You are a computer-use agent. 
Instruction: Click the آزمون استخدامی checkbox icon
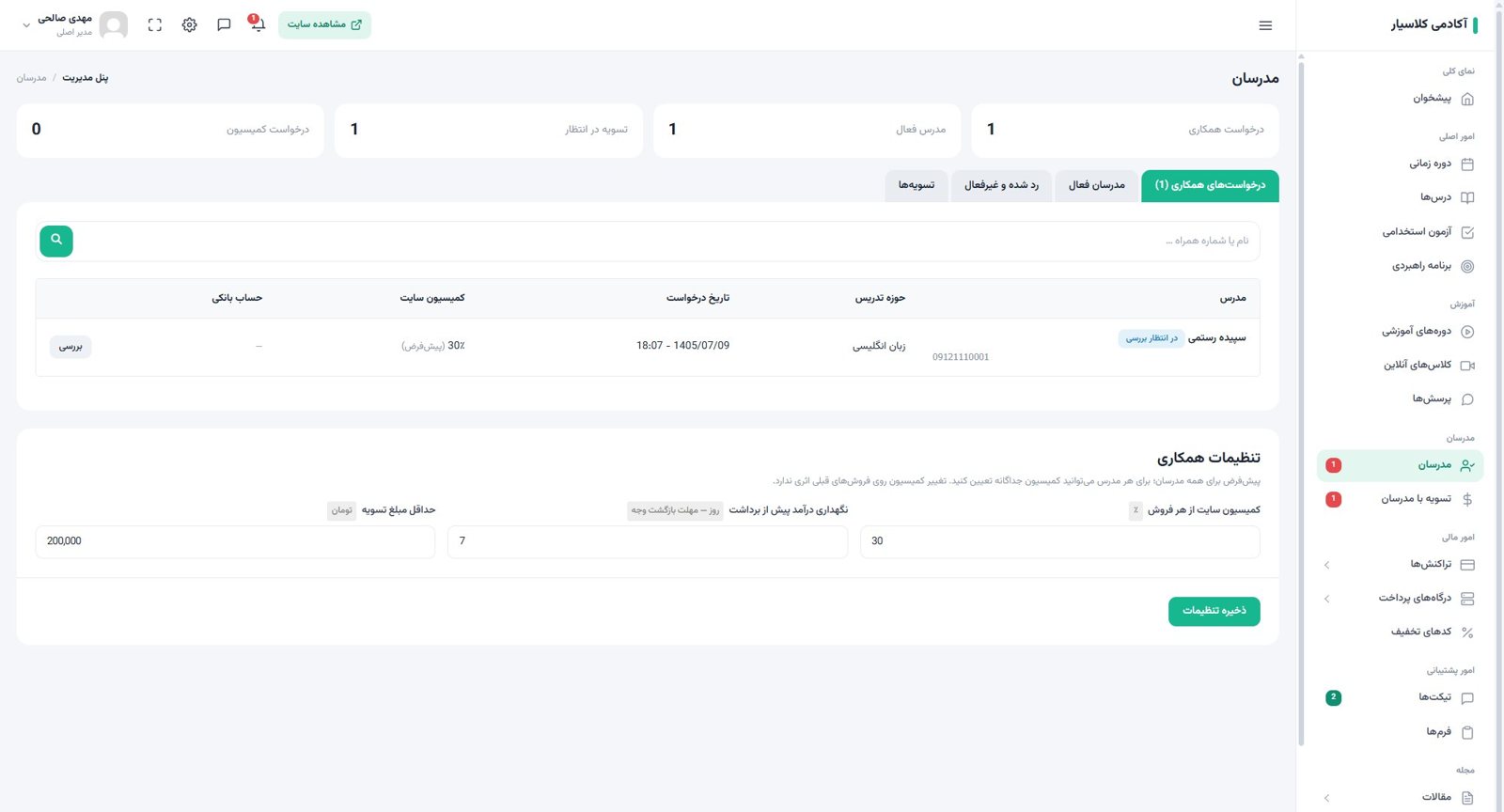coord(1467,232)
